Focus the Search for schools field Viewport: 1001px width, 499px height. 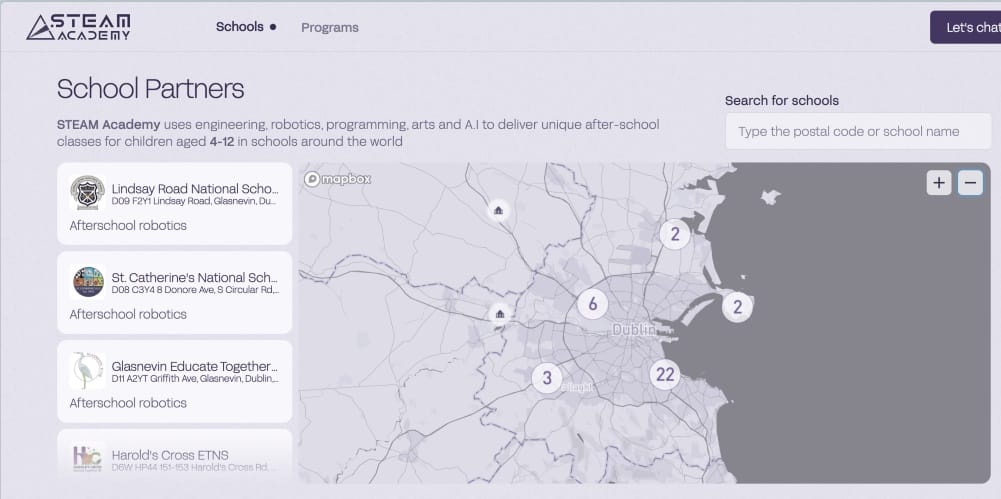(858, 131)
